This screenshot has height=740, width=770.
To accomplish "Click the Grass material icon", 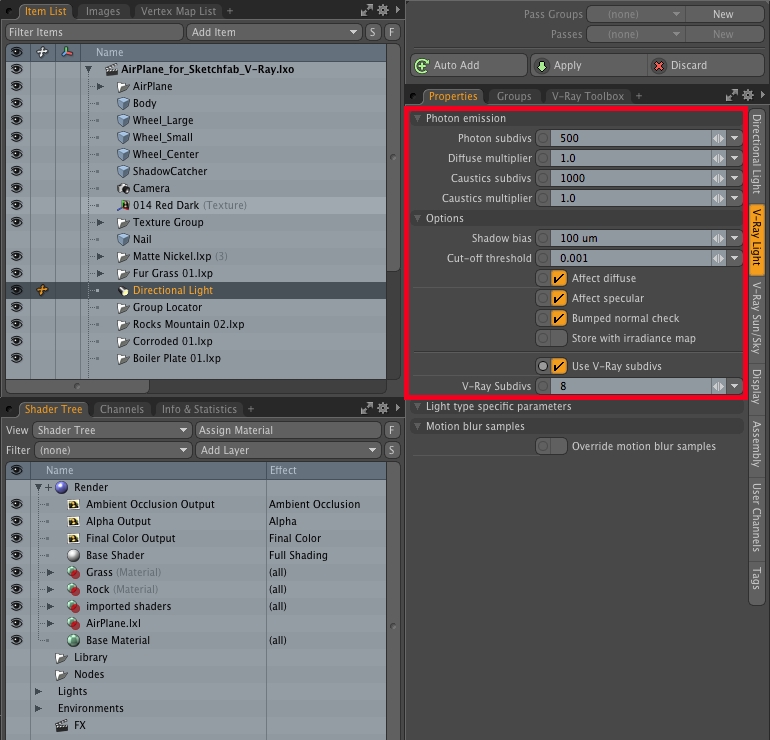I will pos(74,573).
